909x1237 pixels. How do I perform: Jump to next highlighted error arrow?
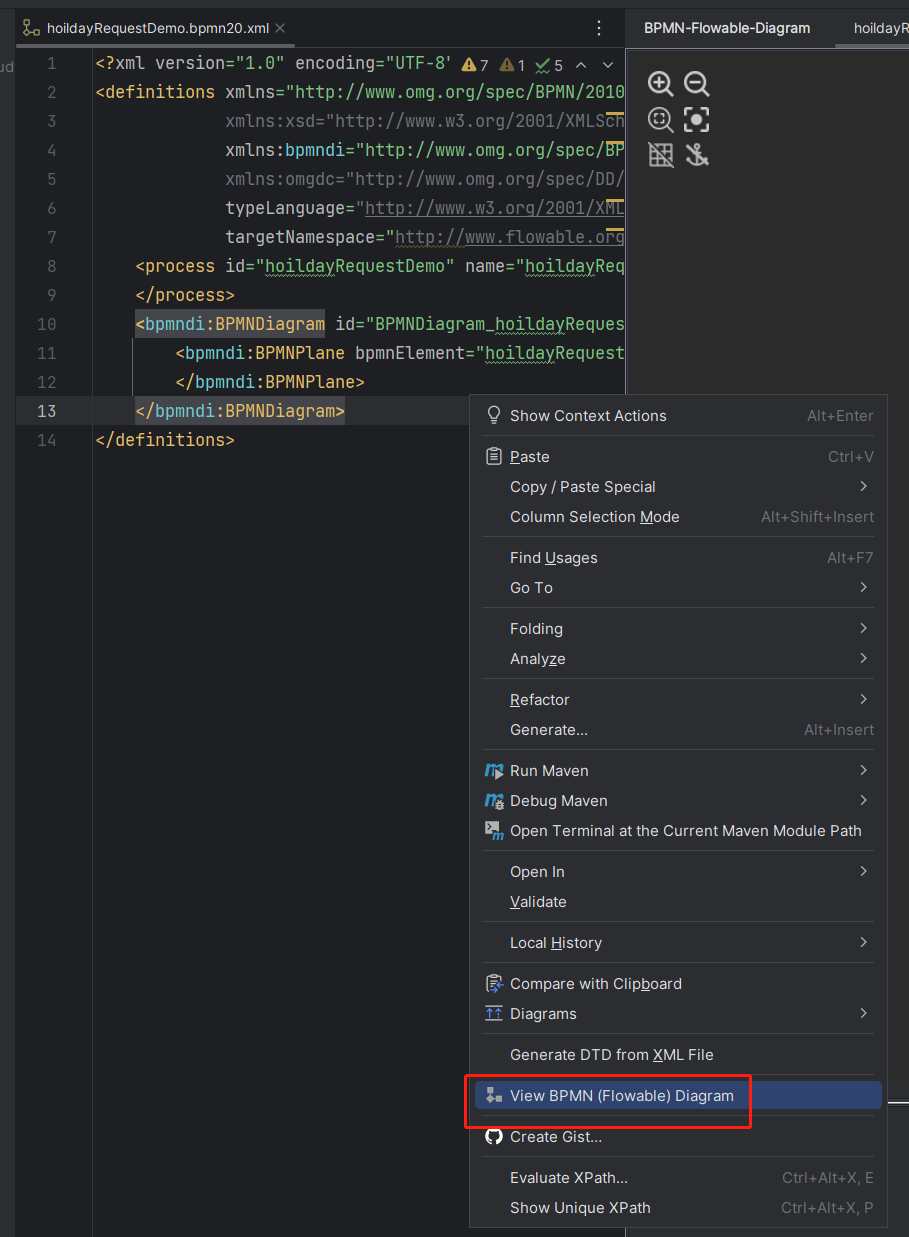tap(607, 65)
